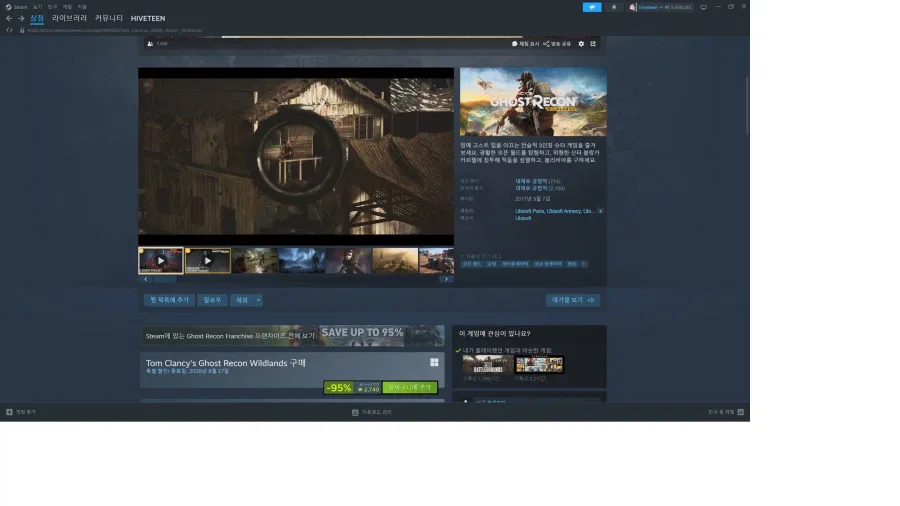Expand the developer list plus button
900x506 pixels.
(x=600, y=211)
